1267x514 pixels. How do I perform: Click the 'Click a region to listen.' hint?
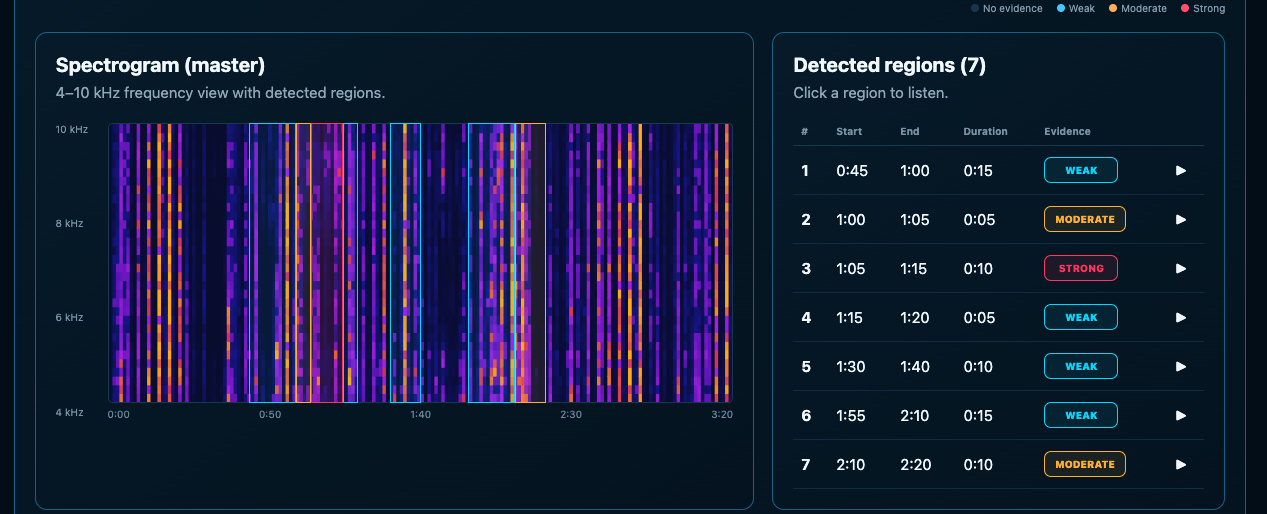870,93
